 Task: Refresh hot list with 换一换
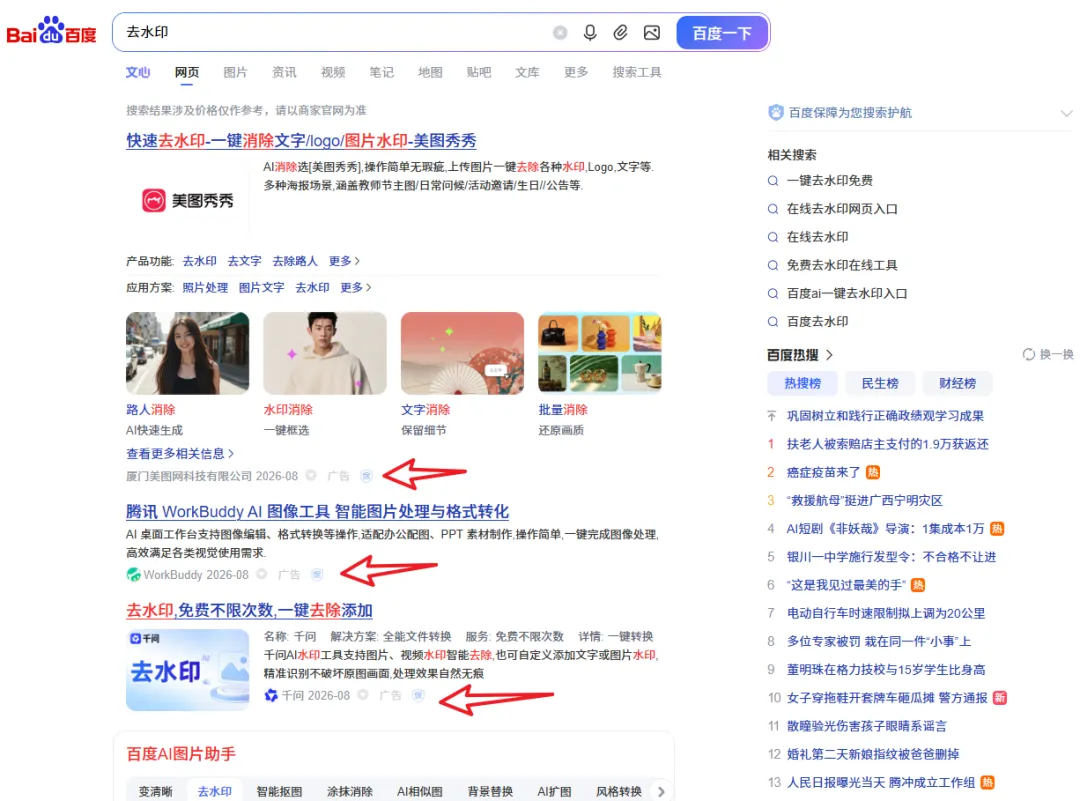pyautogui.click(x=1048, y=354)
